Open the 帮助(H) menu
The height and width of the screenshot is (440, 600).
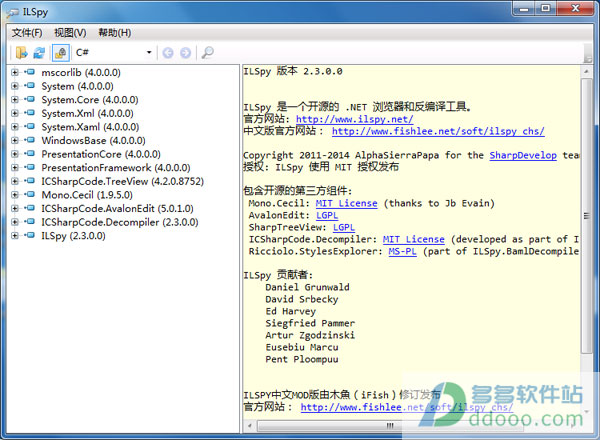(114, 33)
